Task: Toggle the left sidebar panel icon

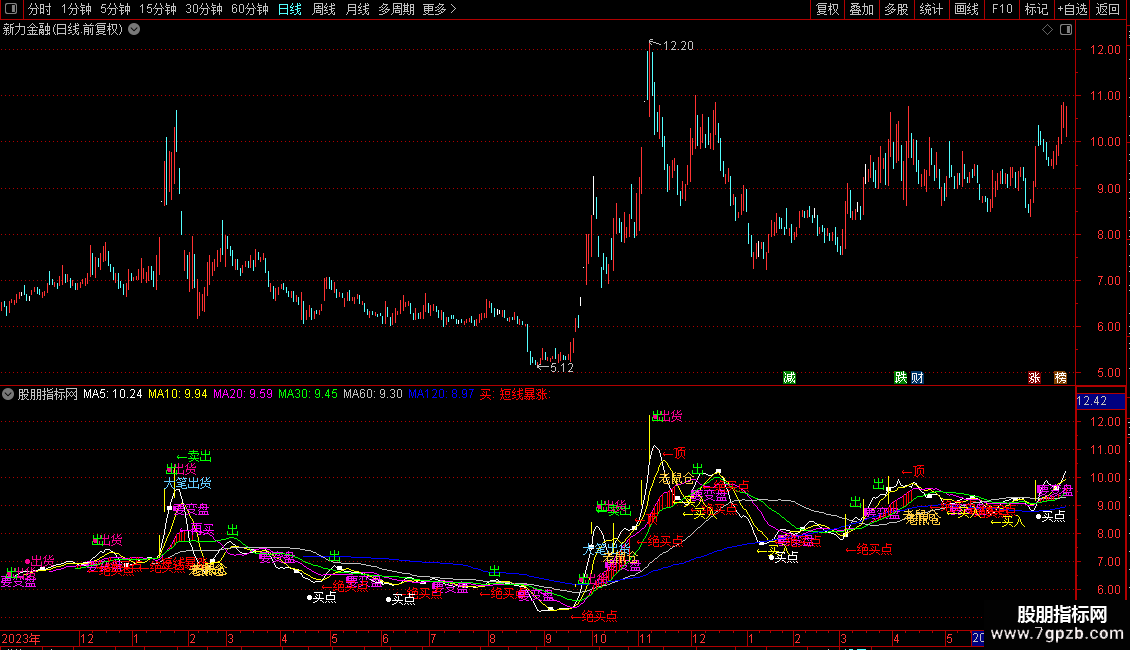Action: (11, 9)
